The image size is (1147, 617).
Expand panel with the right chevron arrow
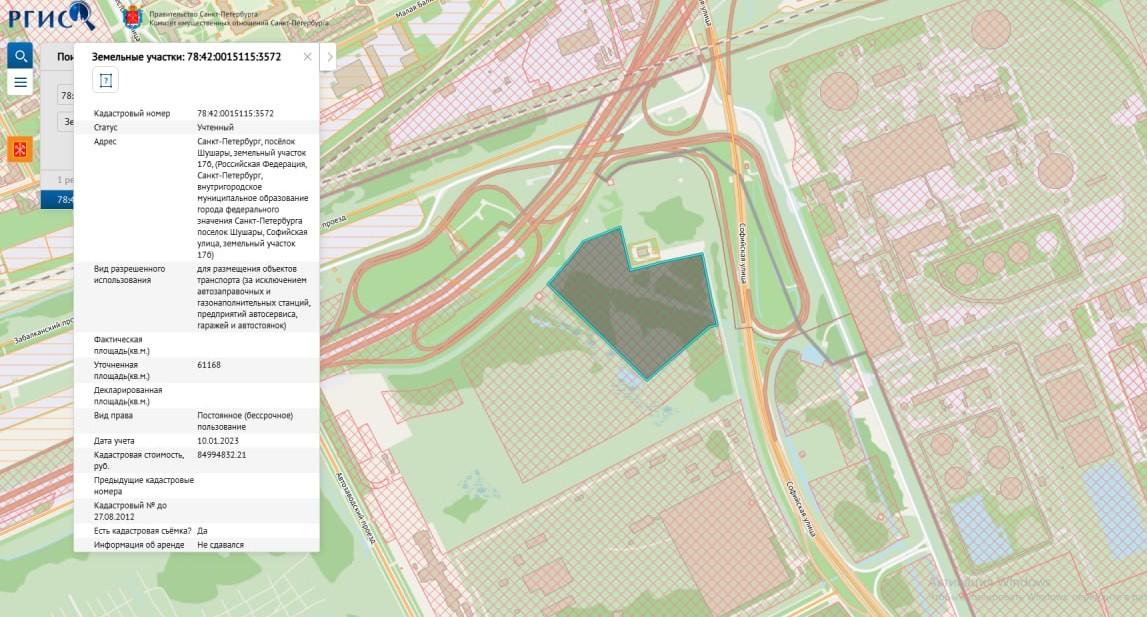tap(328, 56)
